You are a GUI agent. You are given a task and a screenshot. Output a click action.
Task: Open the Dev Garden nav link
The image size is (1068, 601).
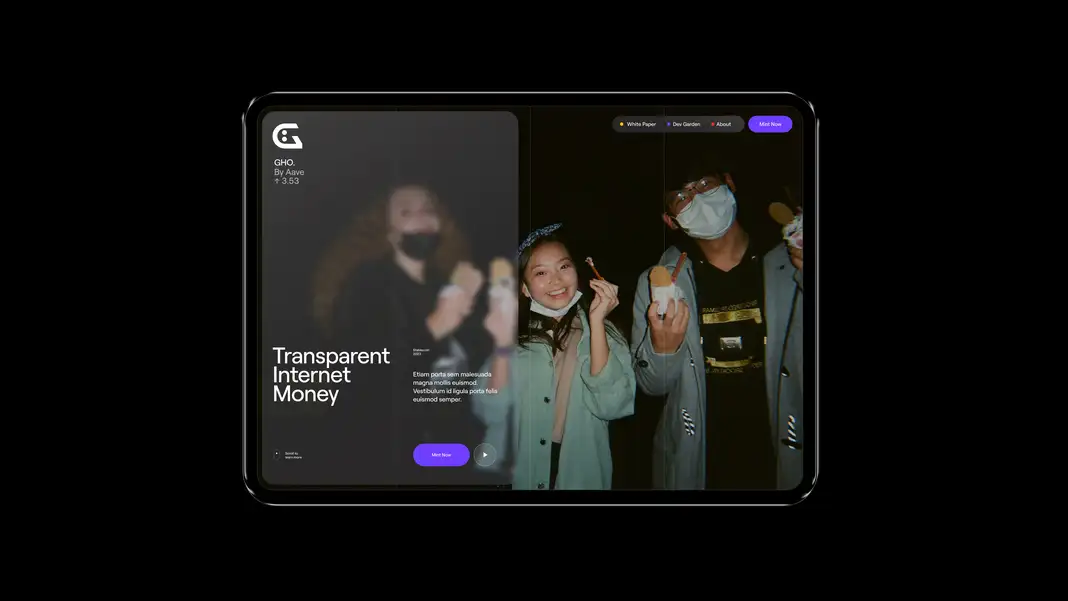684,124
